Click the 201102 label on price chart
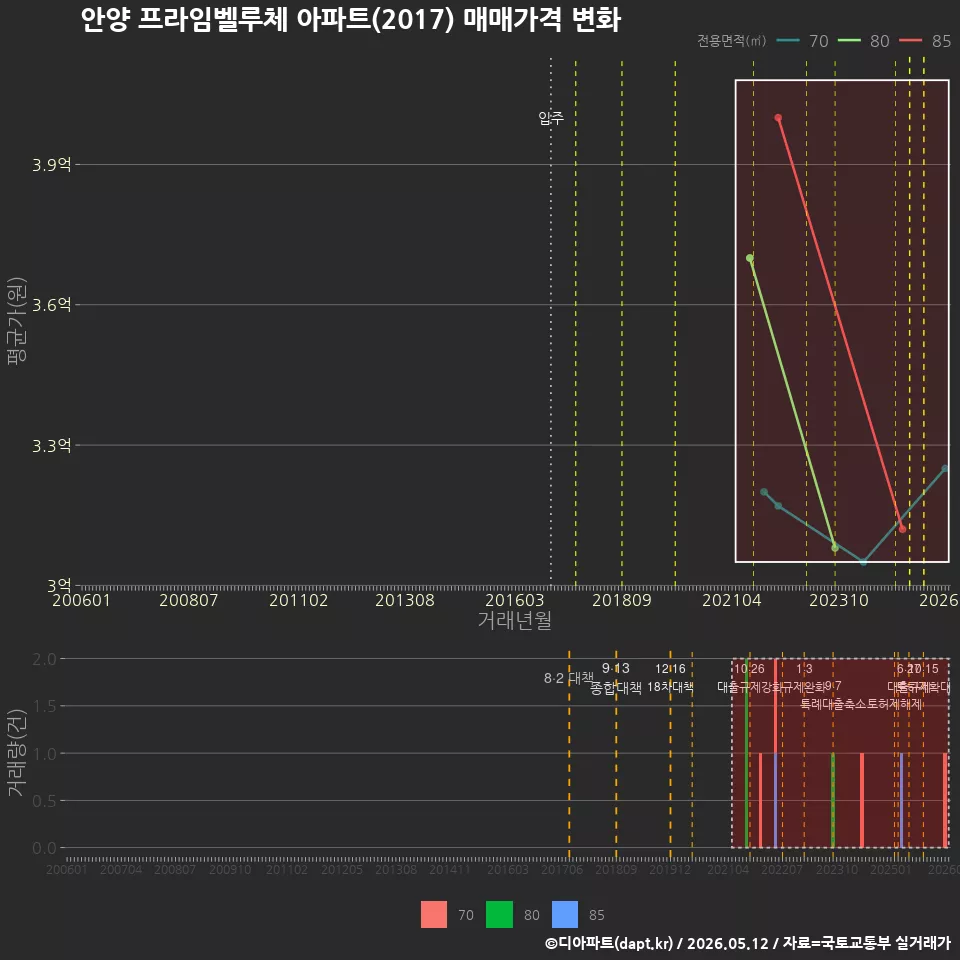This screenshot has width=960, height=960. tap(298, 601)
